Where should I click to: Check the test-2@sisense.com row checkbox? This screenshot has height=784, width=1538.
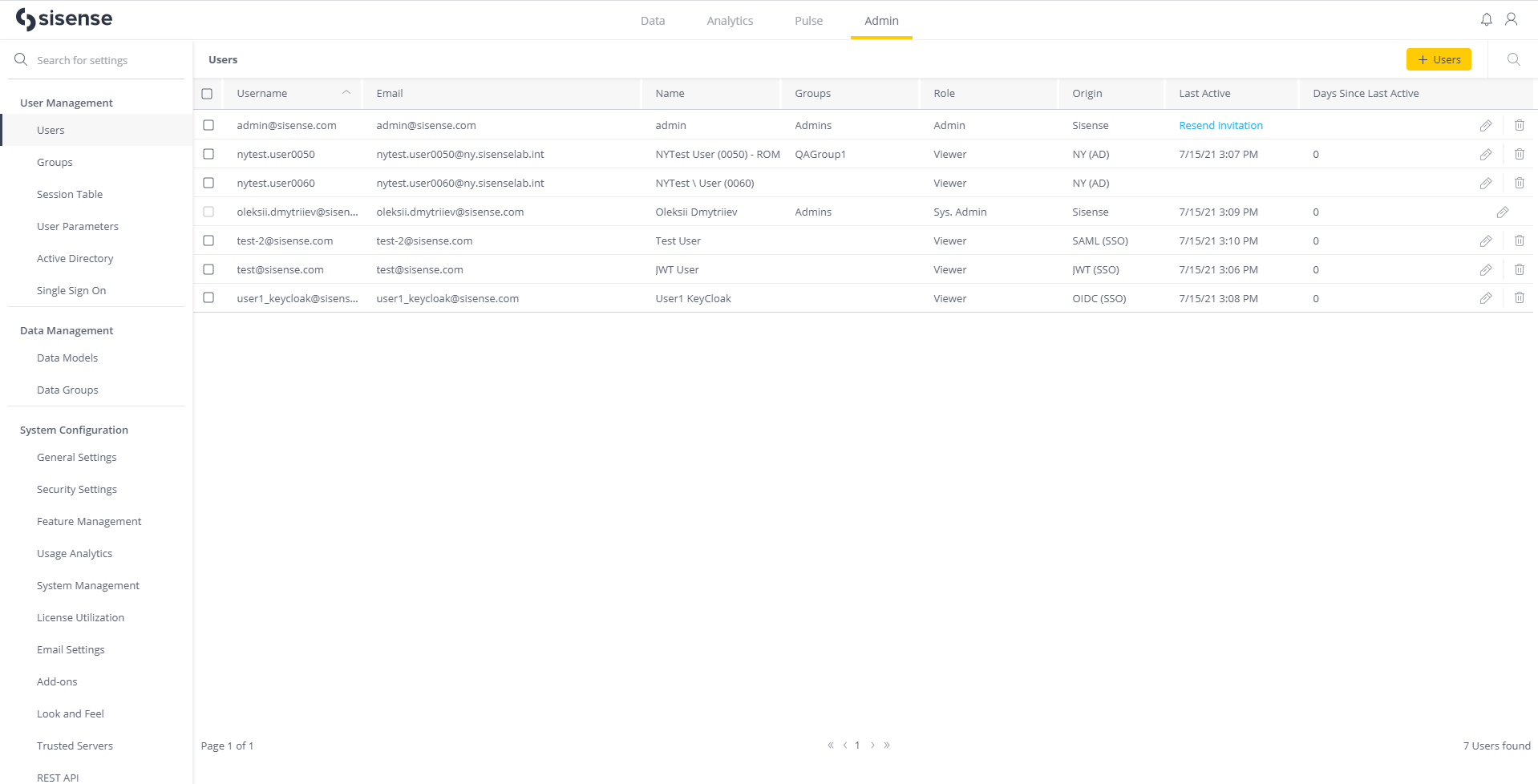pos(208,240)
